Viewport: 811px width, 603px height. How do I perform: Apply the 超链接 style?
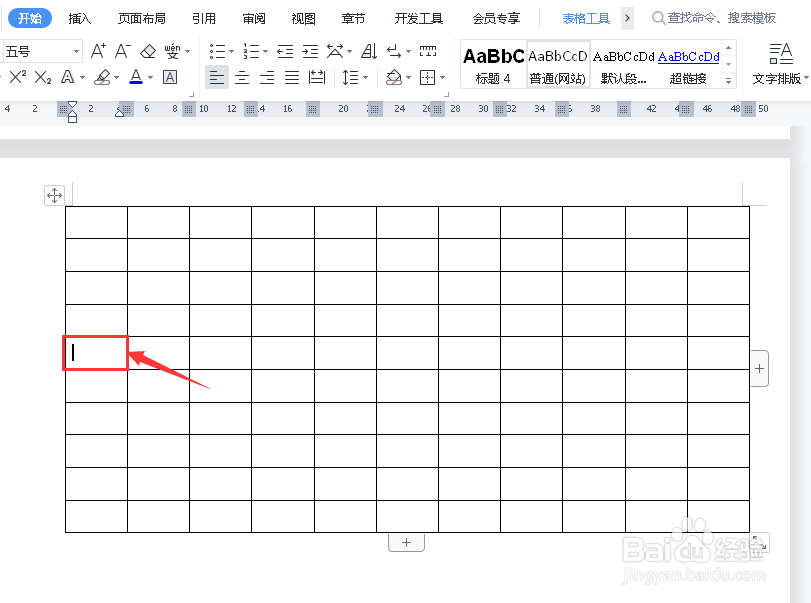click(x=688, y=65)
